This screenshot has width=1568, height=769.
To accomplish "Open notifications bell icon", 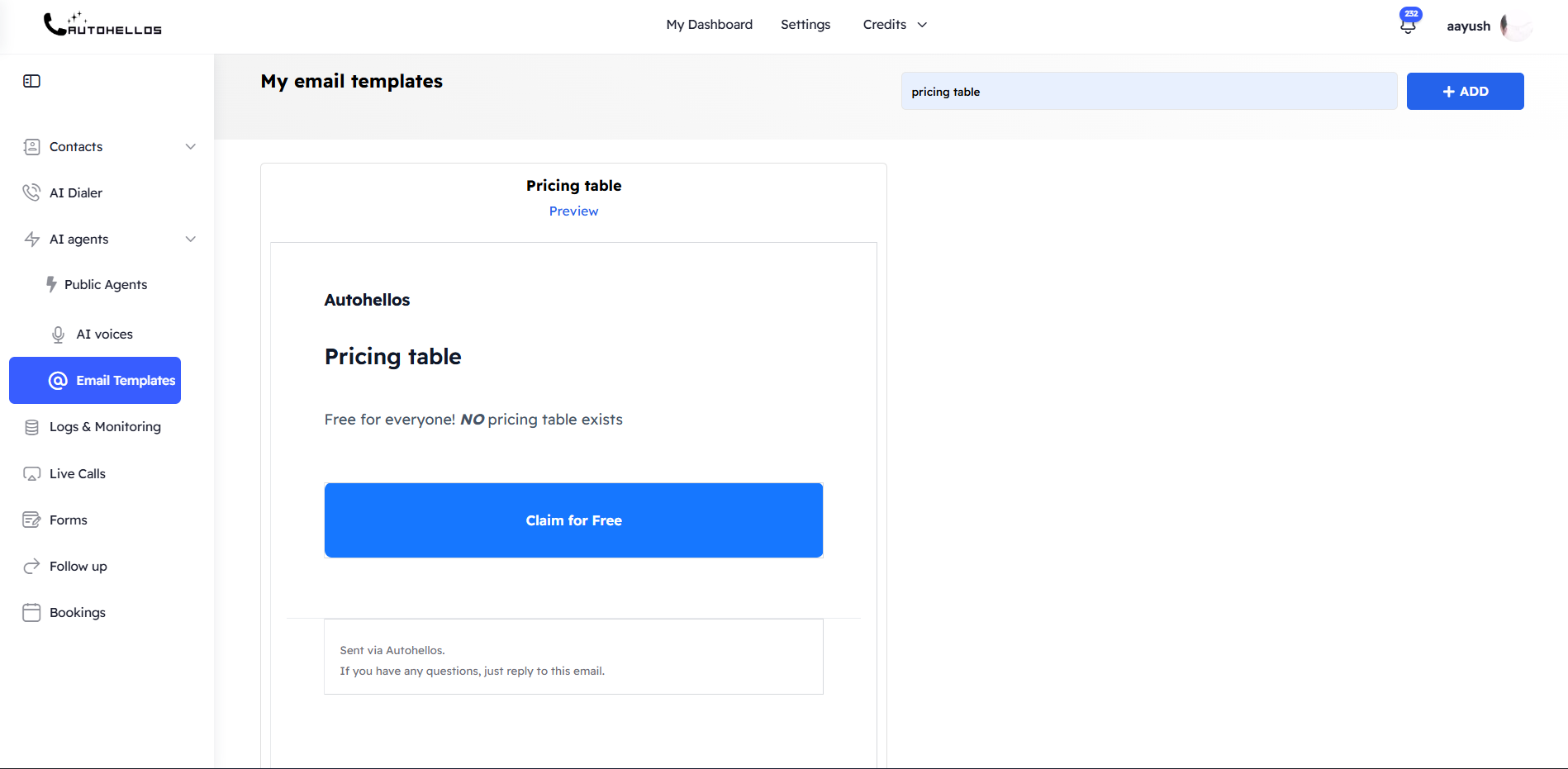I will point(1408,26).
